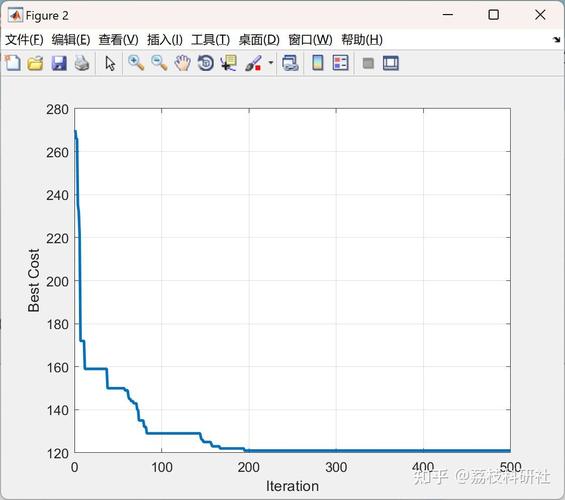The image size is (565, 500).
Task: Open file with the folder icon
Action: (x=36, y=63)
